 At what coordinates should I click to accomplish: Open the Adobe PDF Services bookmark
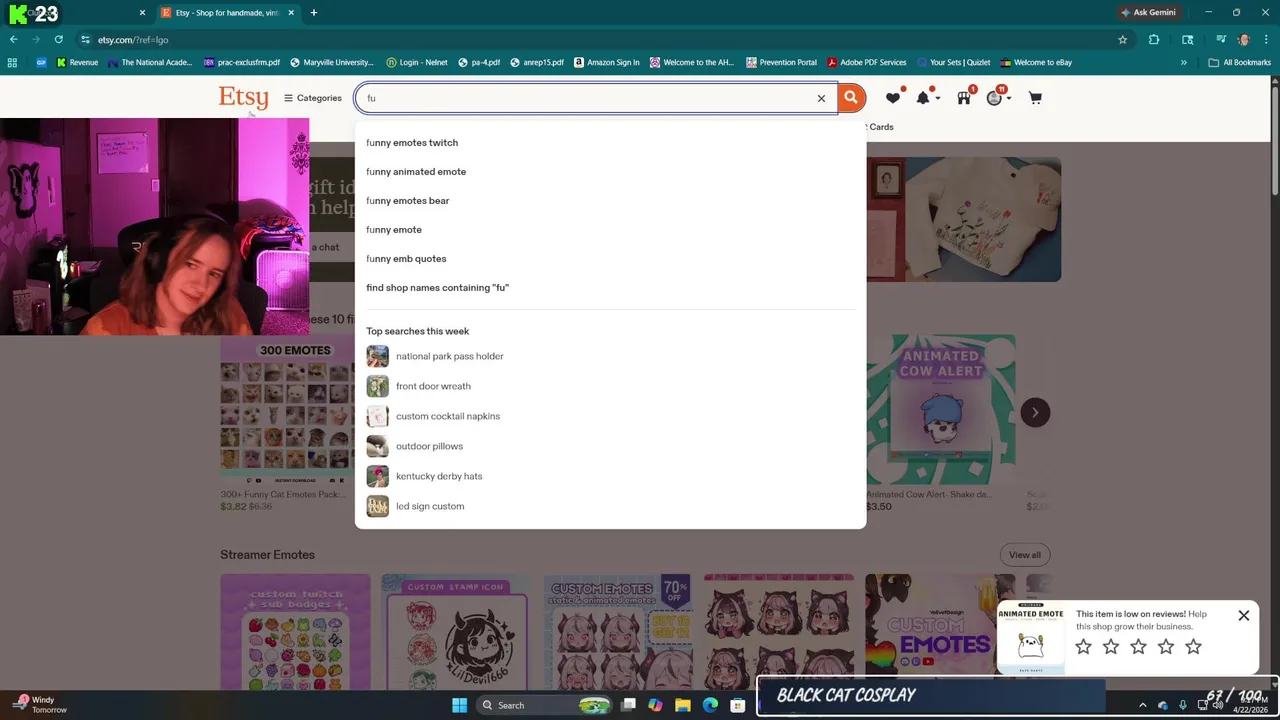[866, 62]
